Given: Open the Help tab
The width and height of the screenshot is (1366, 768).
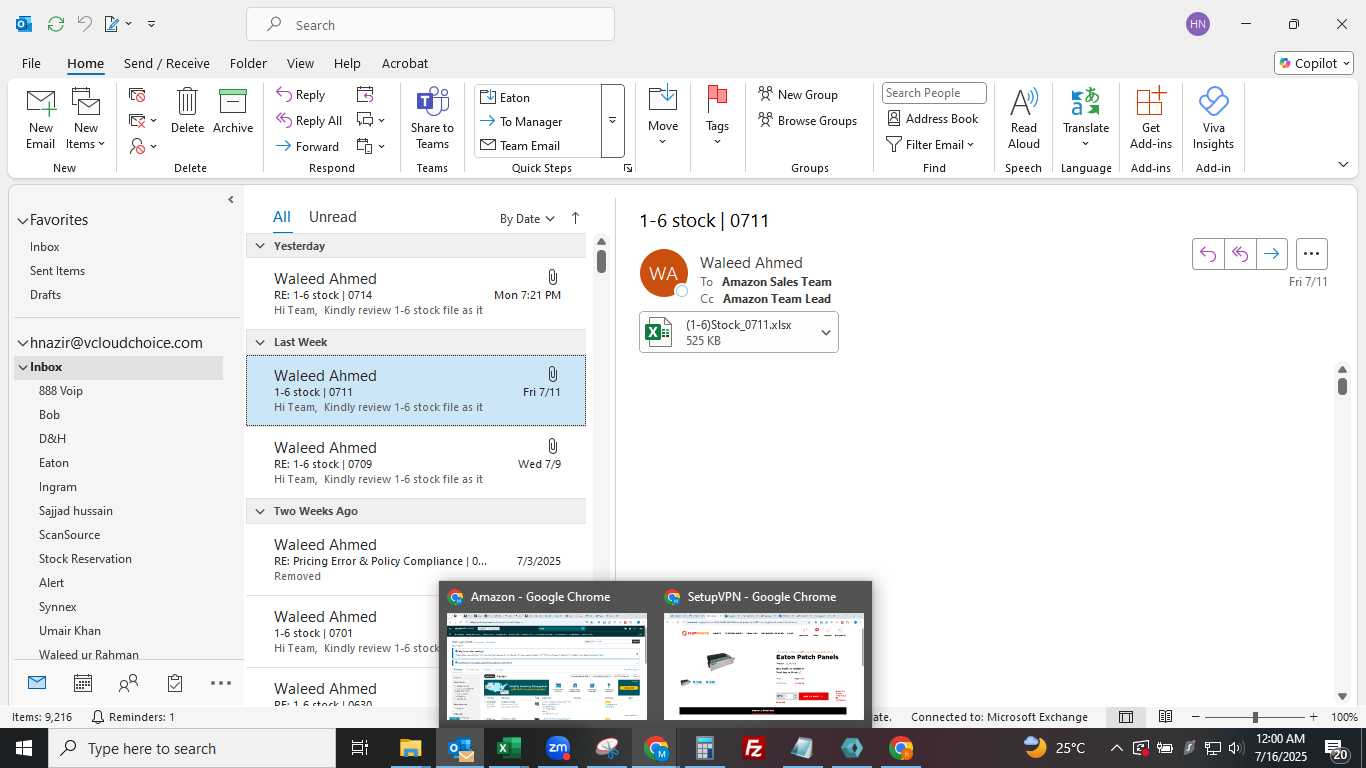Looking at the screenshot, I should pos(347,63).
